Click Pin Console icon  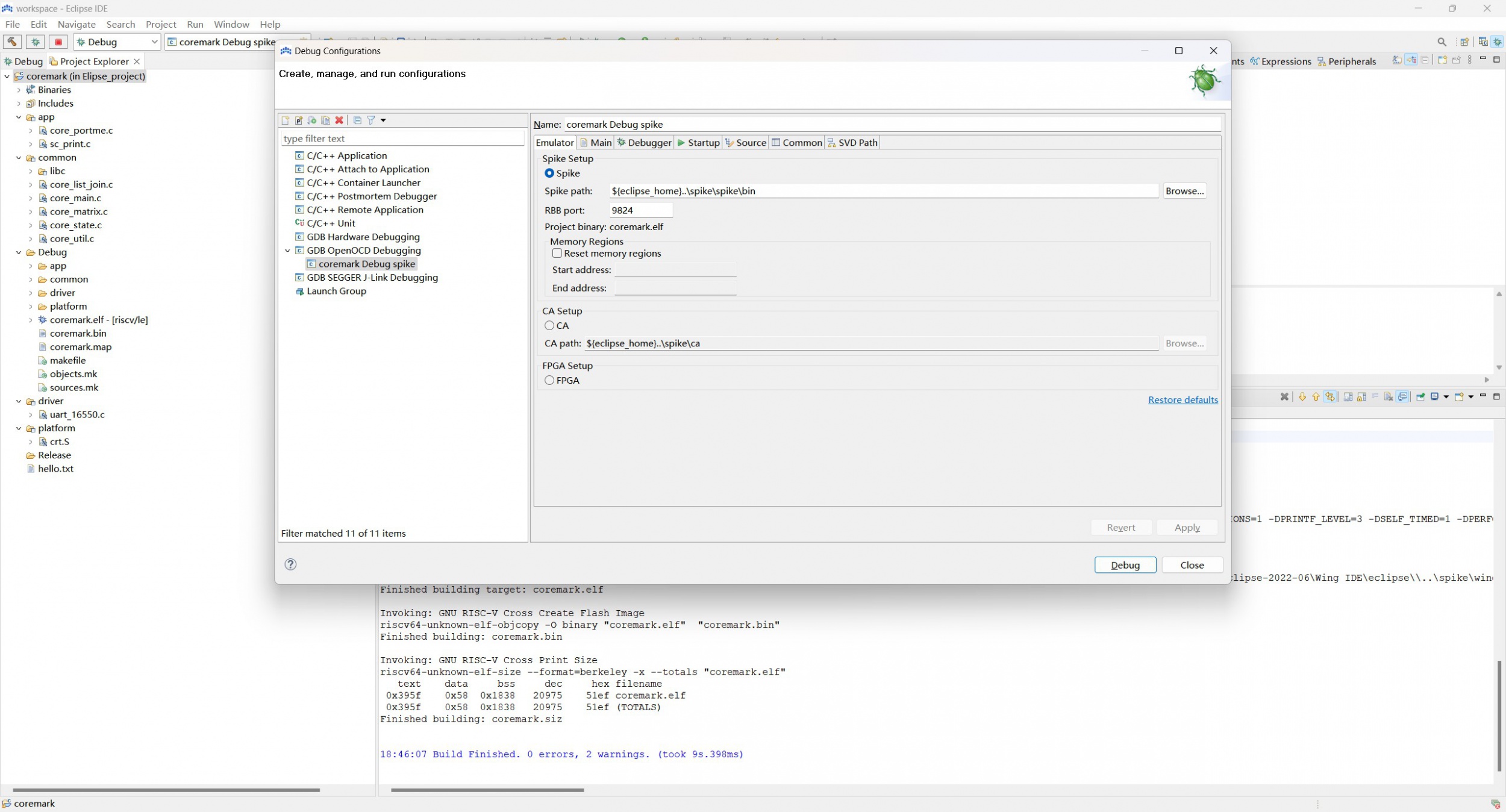click(x=1420, y=397)
